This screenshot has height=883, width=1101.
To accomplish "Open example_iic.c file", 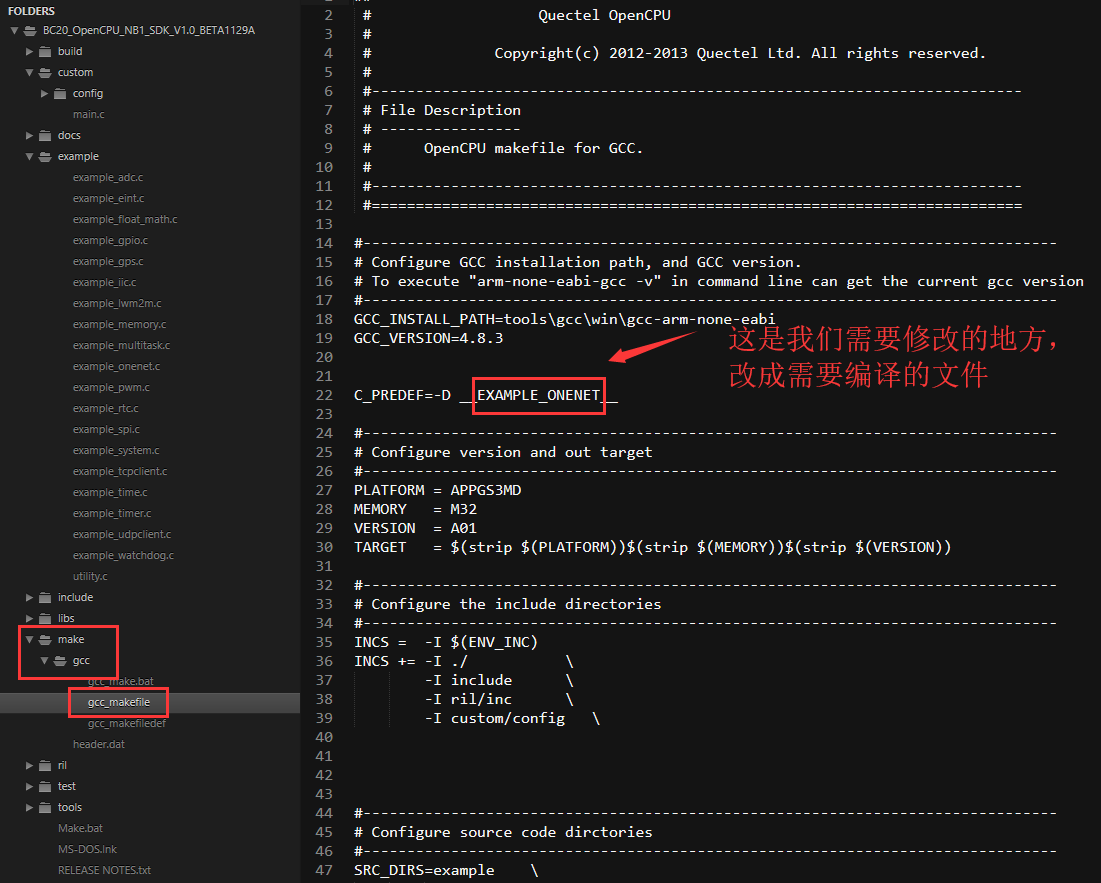I will click(104, 282).
